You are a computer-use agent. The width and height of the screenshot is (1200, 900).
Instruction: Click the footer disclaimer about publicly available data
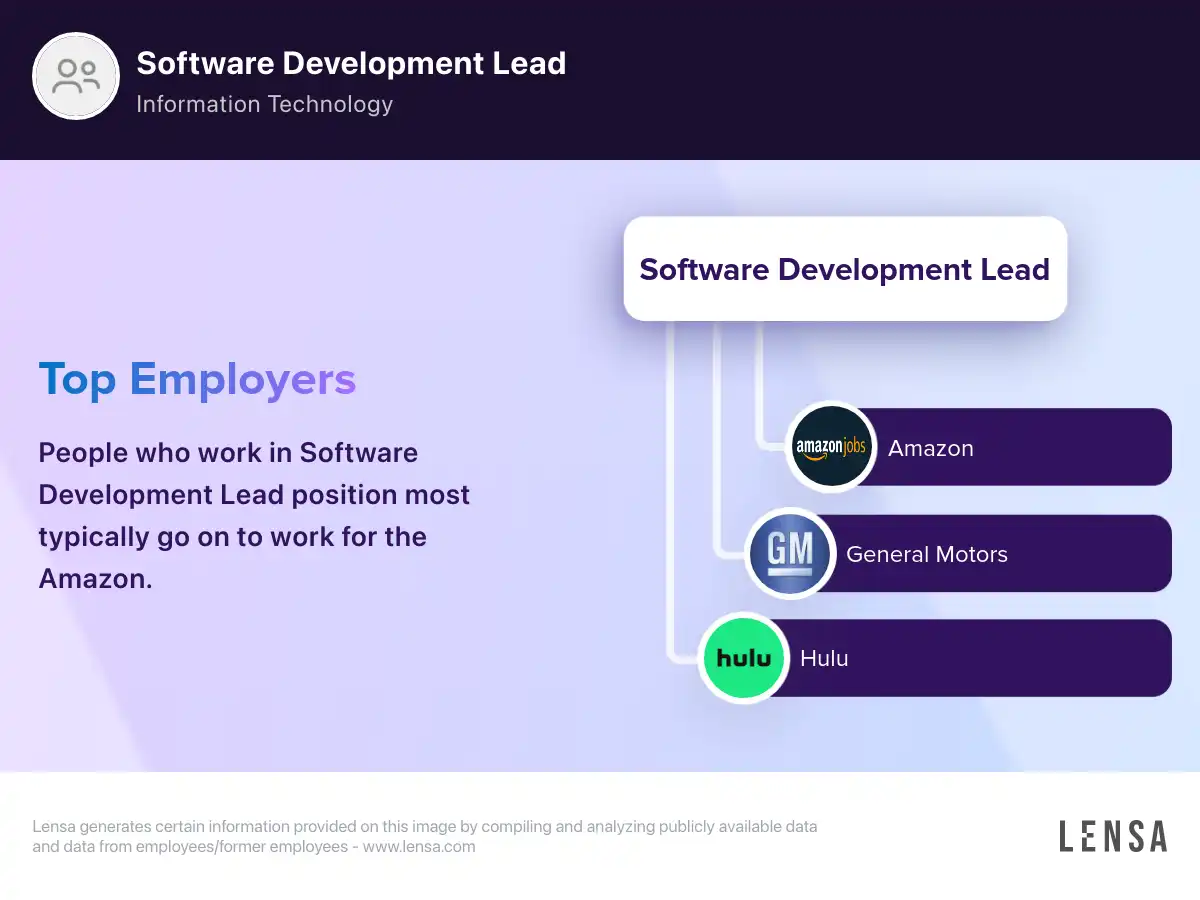point(424,827)
